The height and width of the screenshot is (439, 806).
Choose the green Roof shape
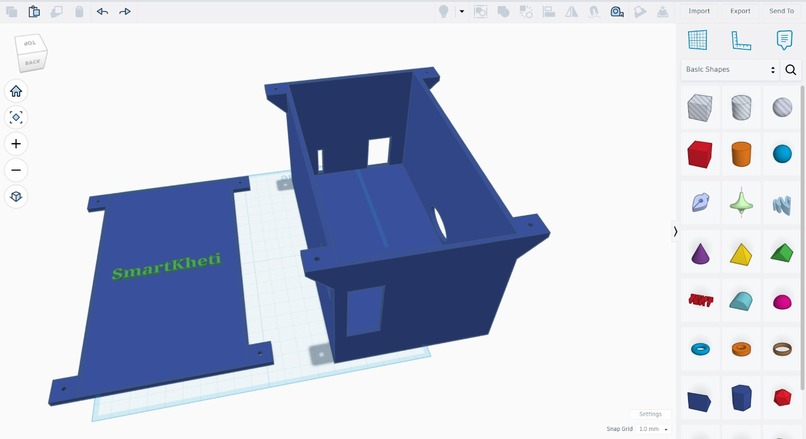pos(782,252)
